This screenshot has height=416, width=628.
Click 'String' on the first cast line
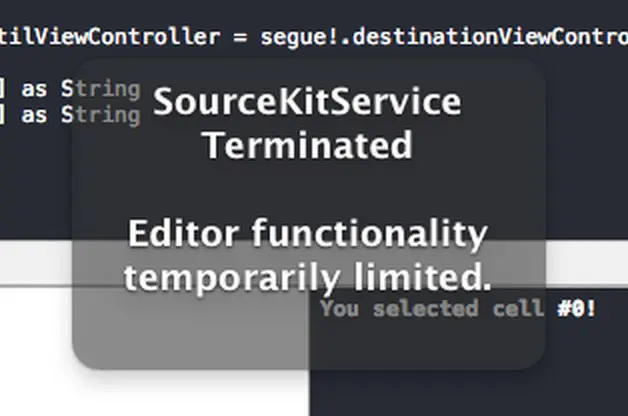pos(101,89)
